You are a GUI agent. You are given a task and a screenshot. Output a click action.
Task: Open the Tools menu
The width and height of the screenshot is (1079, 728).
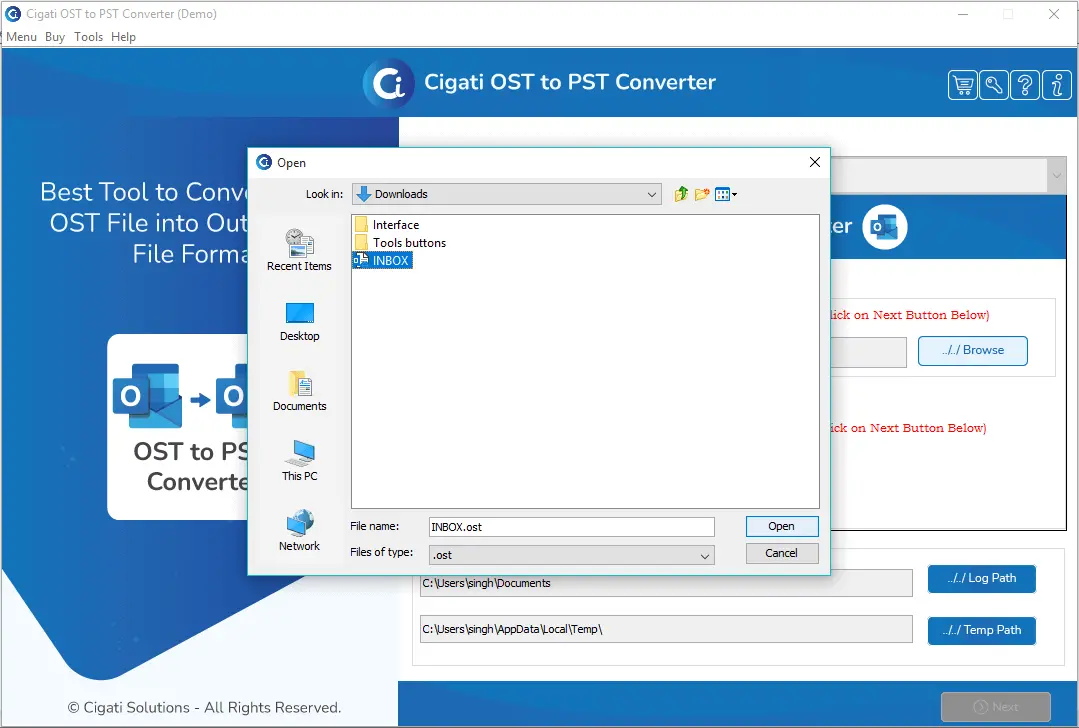(x=89, y=37)
